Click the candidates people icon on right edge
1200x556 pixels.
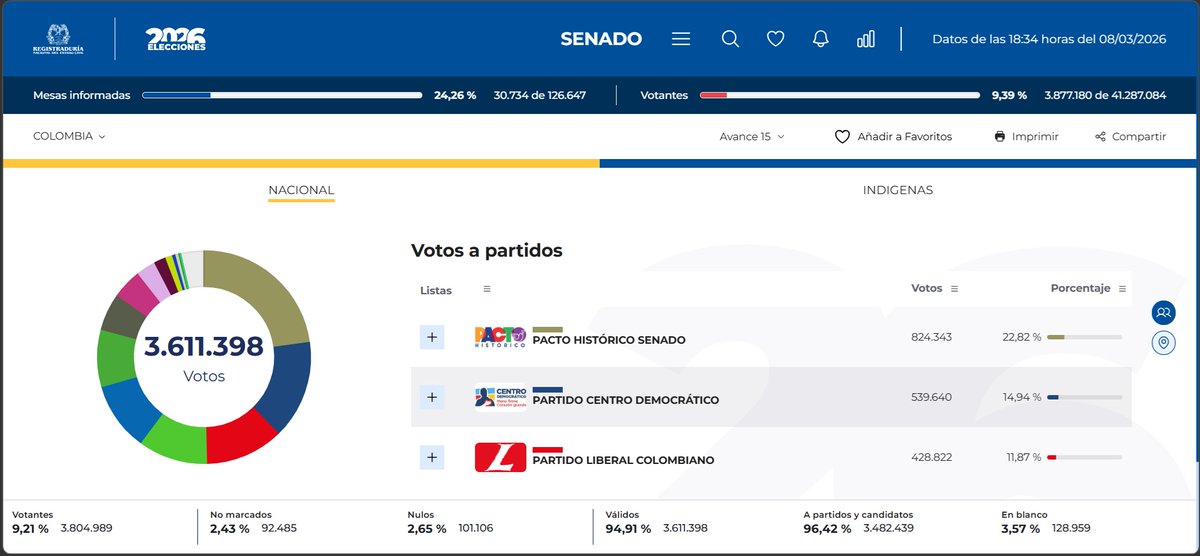coord(1163,312)
